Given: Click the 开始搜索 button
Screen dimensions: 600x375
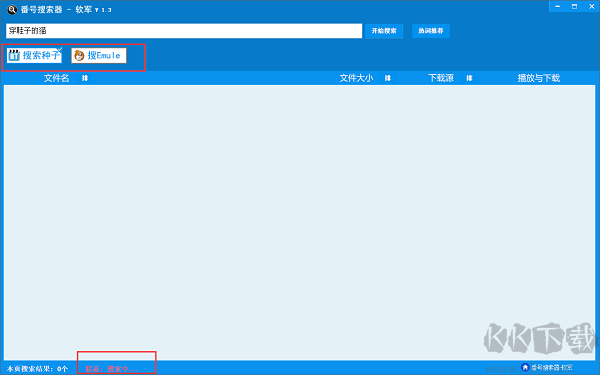Looking at the screenshot, I should (x=384, y=31).
